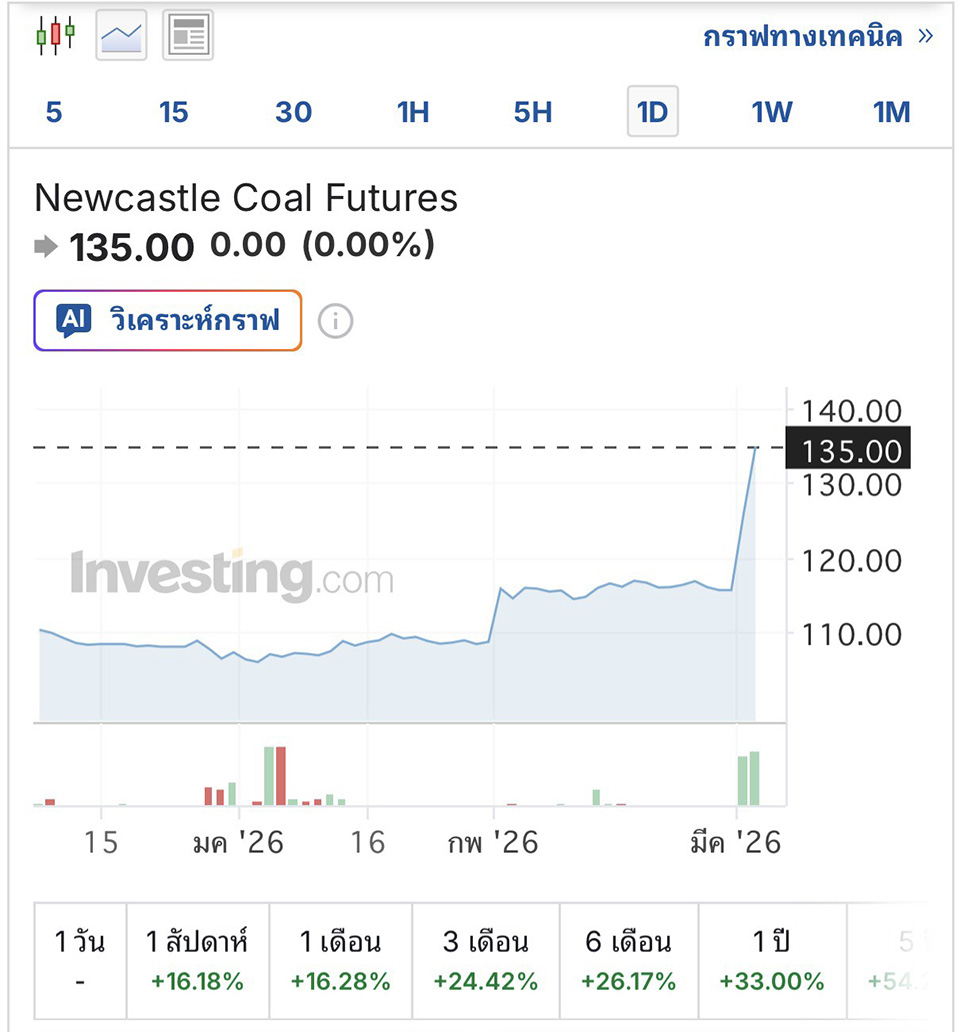The width and height of the screenshot is (960, 1032).
Task: Choose the 5H timeframe
Action: tap(533, 112)
